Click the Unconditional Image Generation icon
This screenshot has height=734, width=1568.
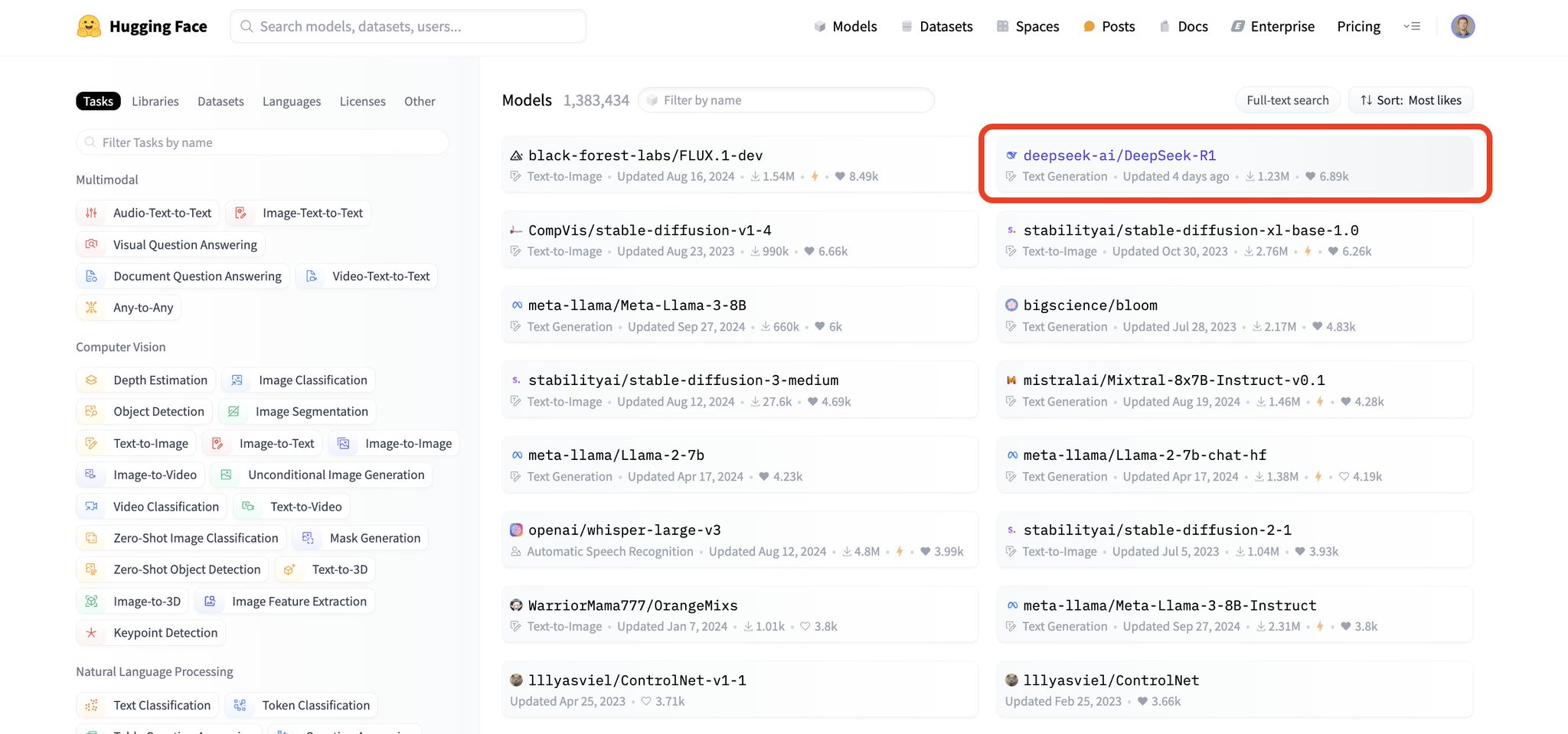coord(227,475)
